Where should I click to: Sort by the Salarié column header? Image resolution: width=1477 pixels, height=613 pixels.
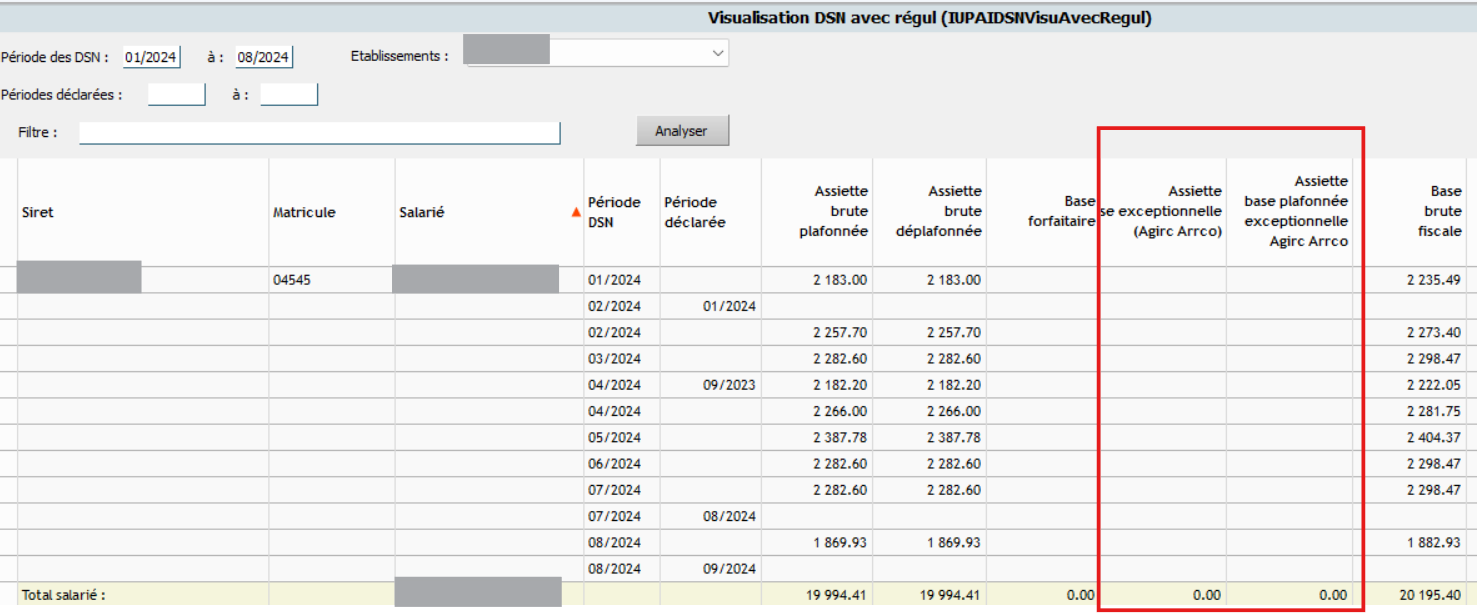(x=422, y=212)
